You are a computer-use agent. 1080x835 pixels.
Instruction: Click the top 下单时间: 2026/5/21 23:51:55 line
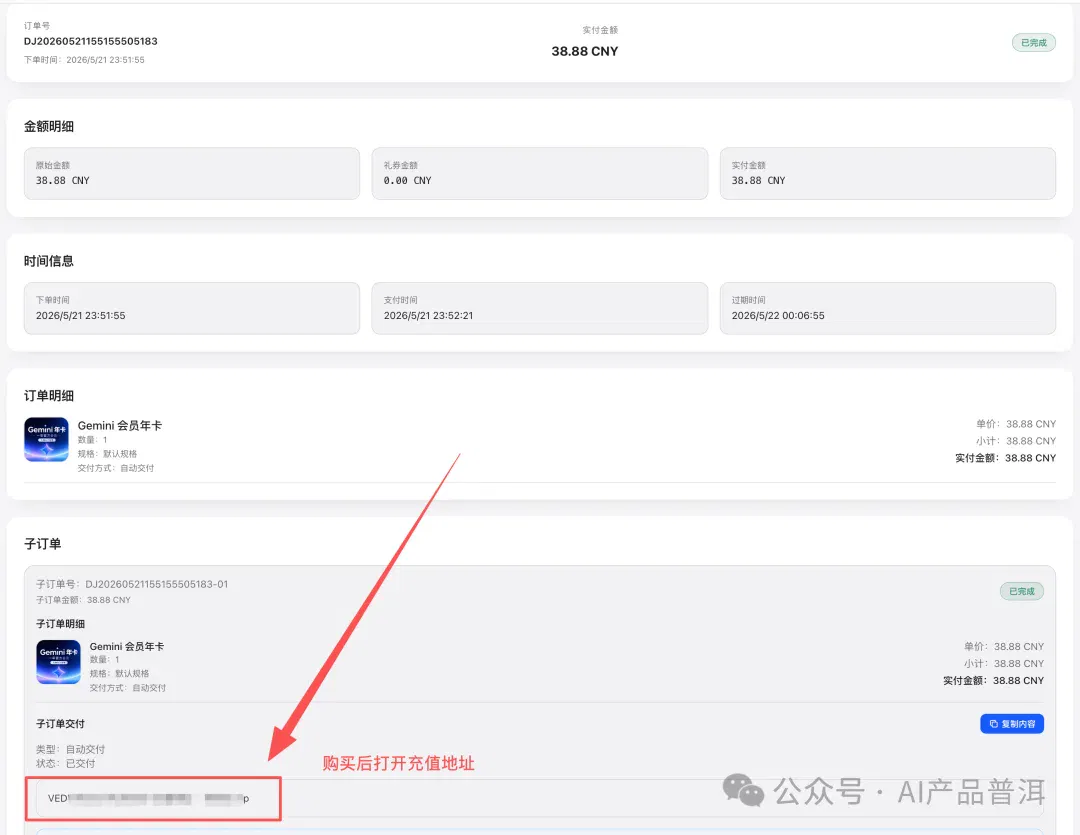pyautogui.click(x=84, y=60)
